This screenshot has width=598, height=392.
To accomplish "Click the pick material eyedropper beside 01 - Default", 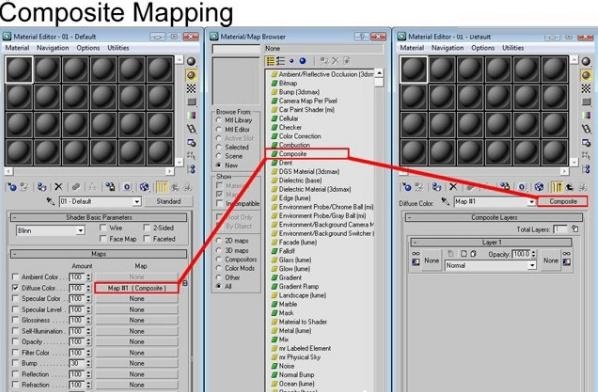I will point(50,201).
